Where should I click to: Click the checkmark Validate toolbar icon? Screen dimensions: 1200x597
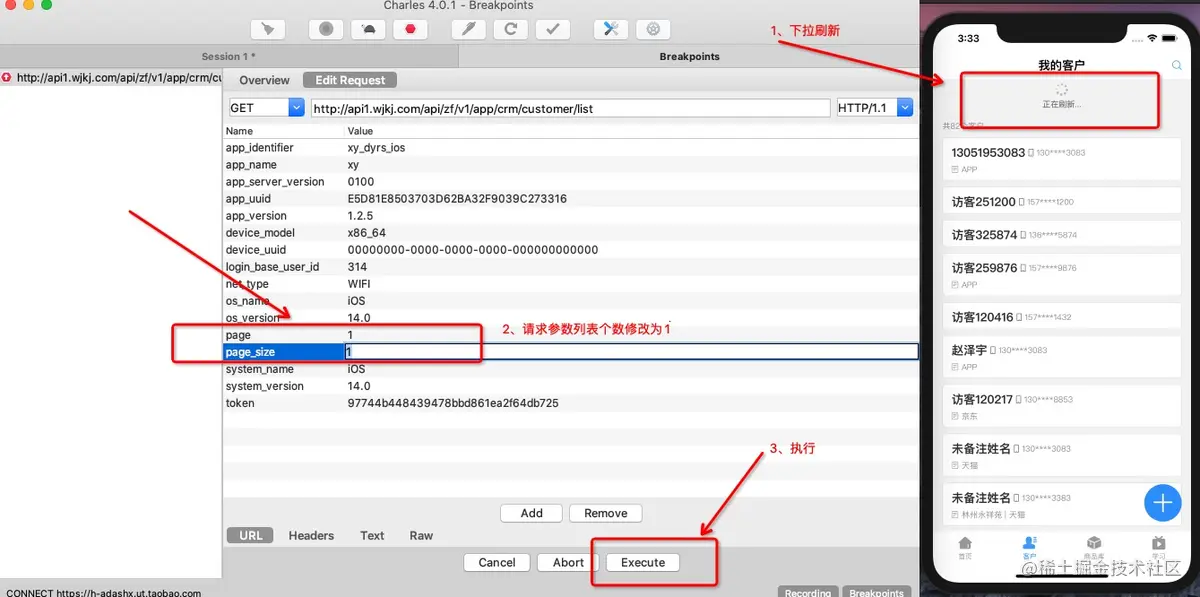[x=553, y=29]
